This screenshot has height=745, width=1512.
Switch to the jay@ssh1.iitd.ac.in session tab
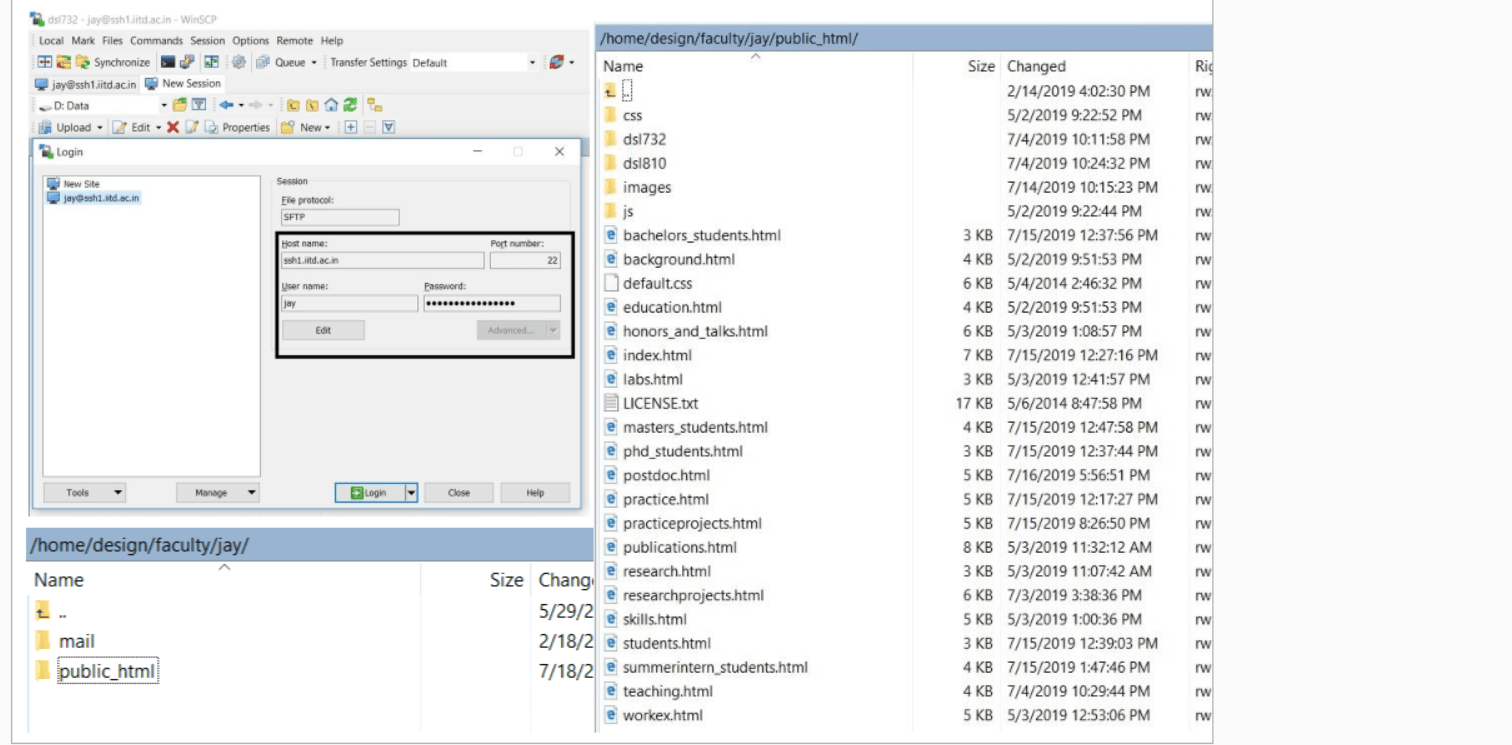85,85
